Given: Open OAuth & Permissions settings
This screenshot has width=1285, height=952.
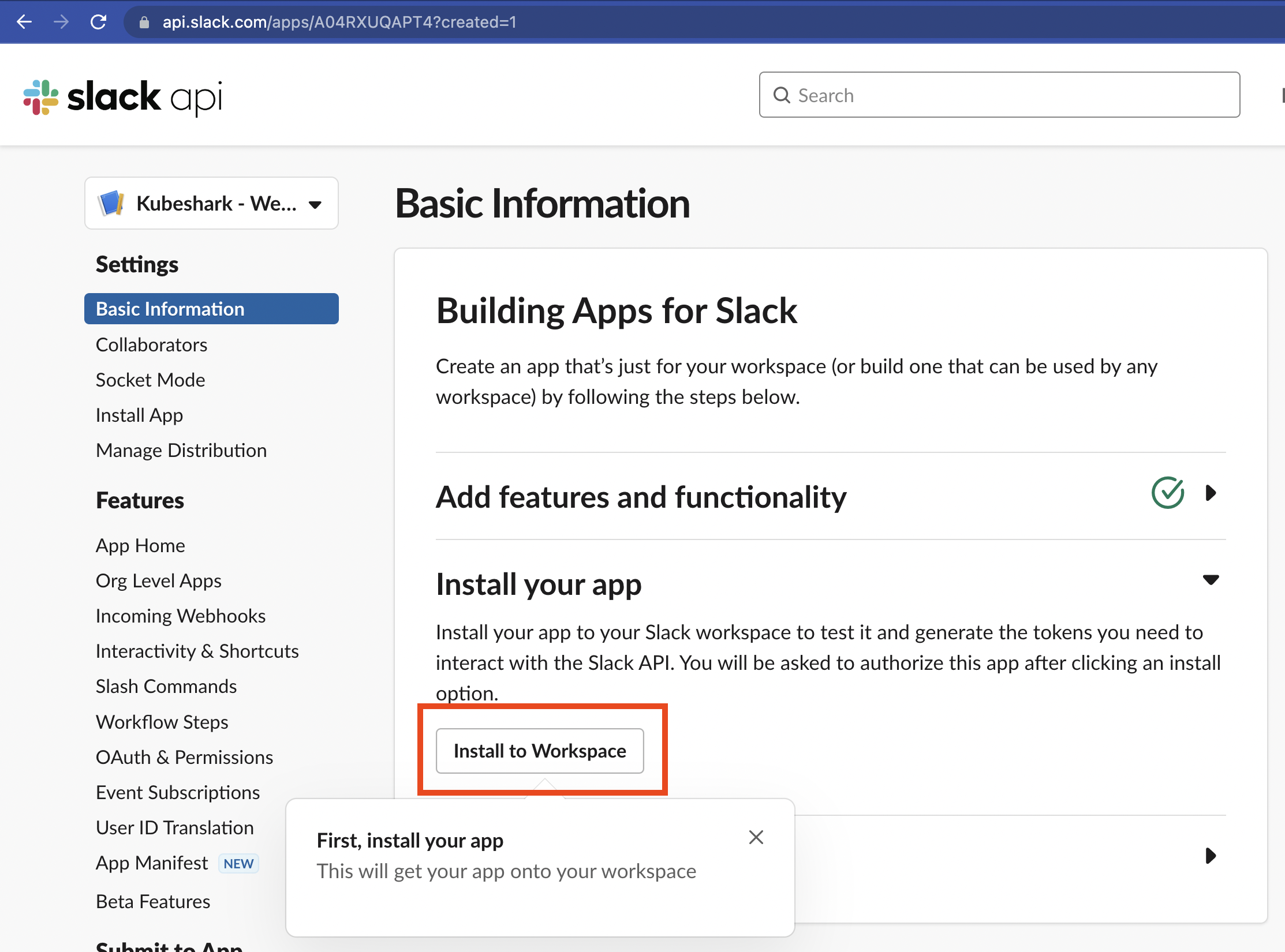Looking at the screenshot, I should click(184, 757).
